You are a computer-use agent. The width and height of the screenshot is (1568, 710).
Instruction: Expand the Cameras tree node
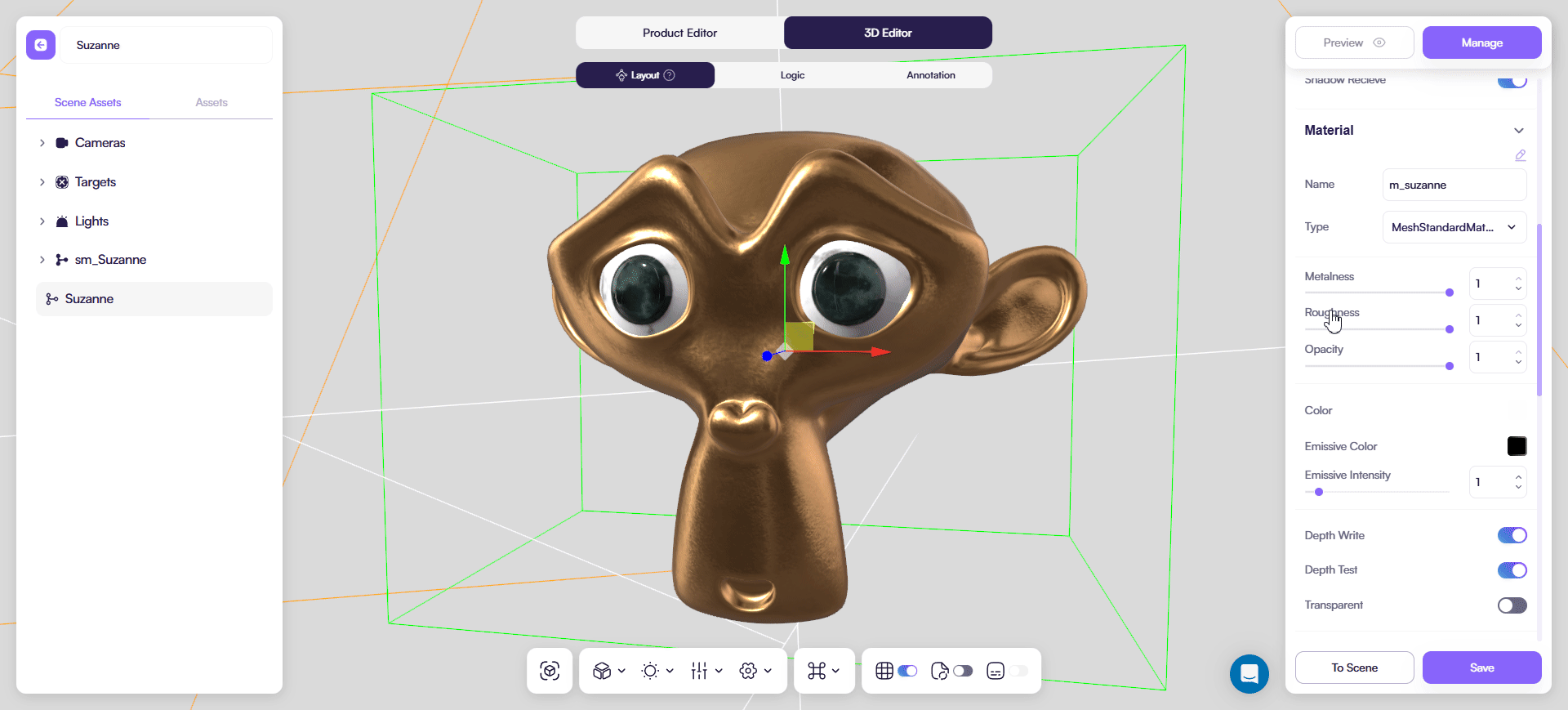click(x=42, y=143)
